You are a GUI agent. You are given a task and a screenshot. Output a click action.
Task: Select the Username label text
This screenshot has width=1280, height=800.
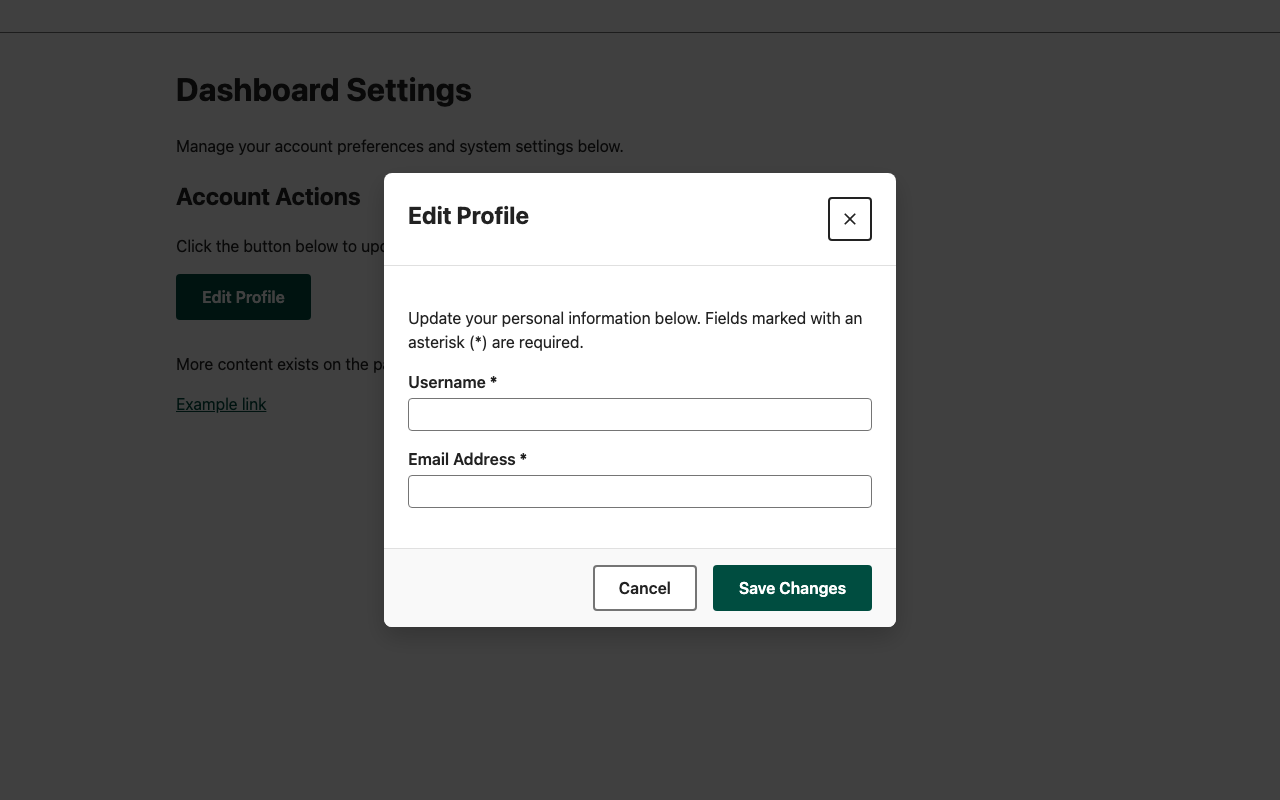(x=446, y=382)
